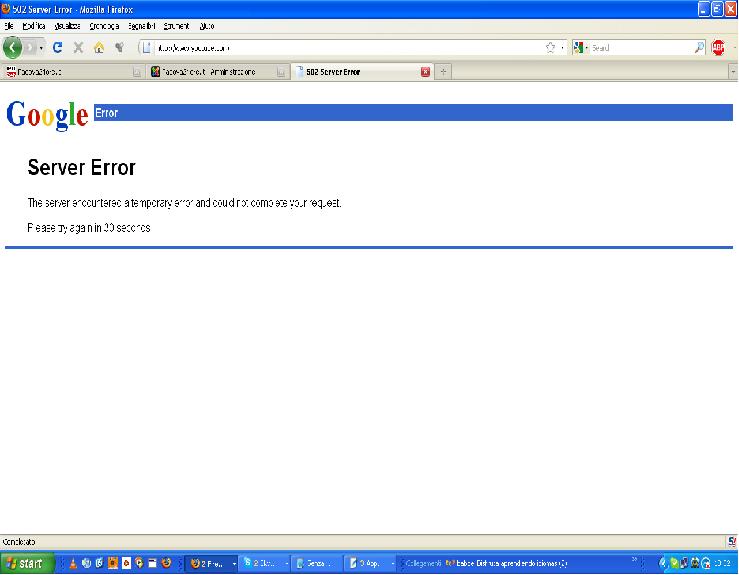Click the temporary error message text
Viewport: 739px width, 575px height.
point(184,203)
